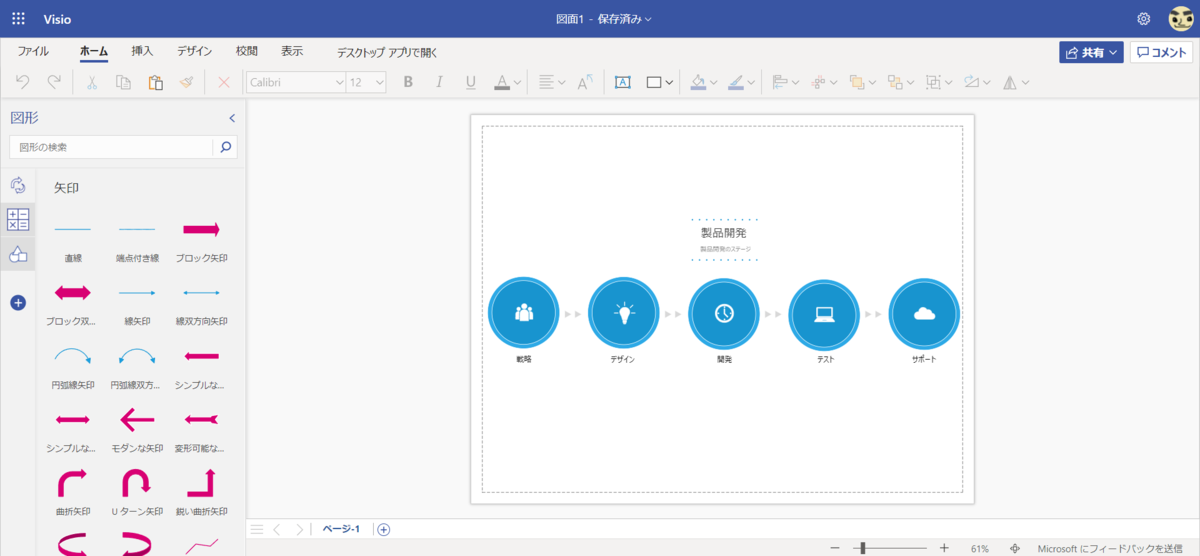This screenshot has height=556, width=1200.
Task: Switch to the 挿入 tab
Action: point(142,51)
